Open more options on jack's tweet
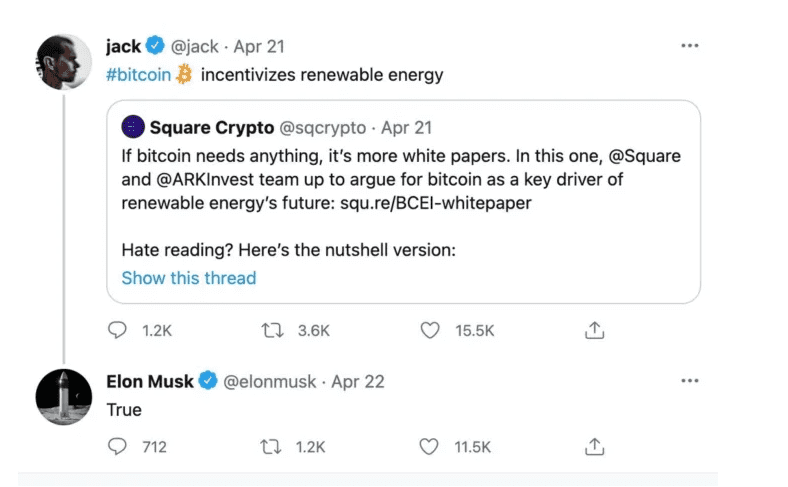 689,46
